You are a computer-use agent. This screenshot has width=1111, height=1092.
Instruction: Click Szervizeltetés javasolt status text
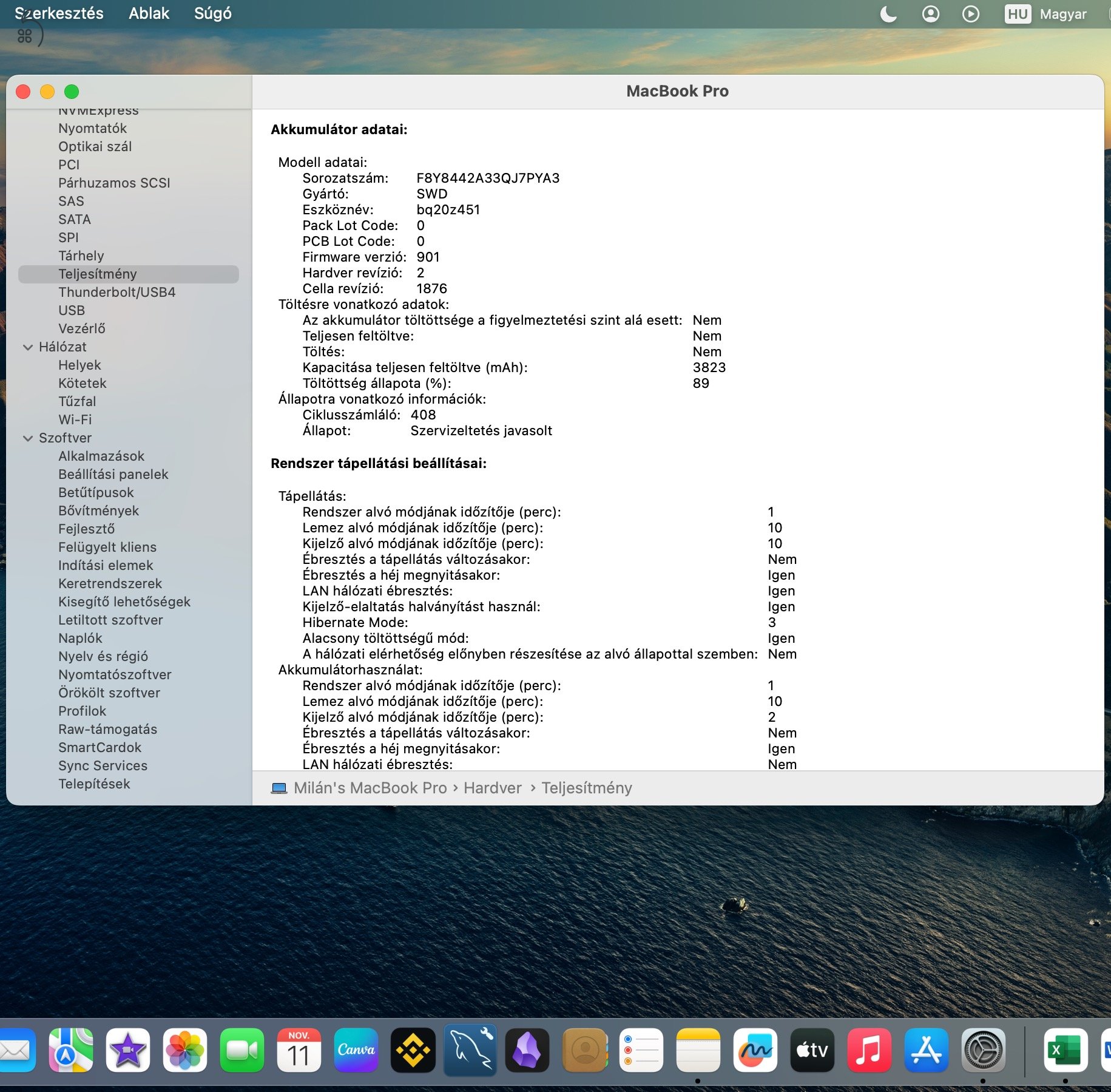[x=481, y=431]
